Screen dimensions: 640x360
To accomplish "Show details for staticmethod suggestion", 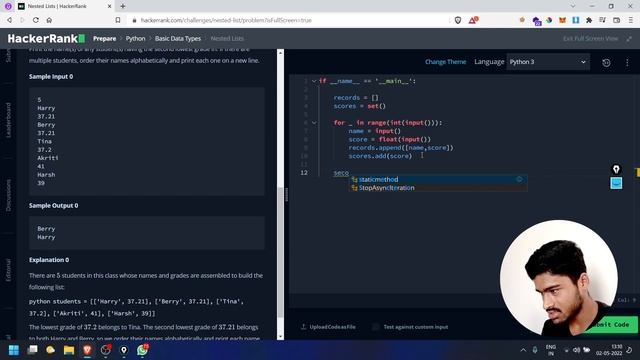I will (519, 180).
